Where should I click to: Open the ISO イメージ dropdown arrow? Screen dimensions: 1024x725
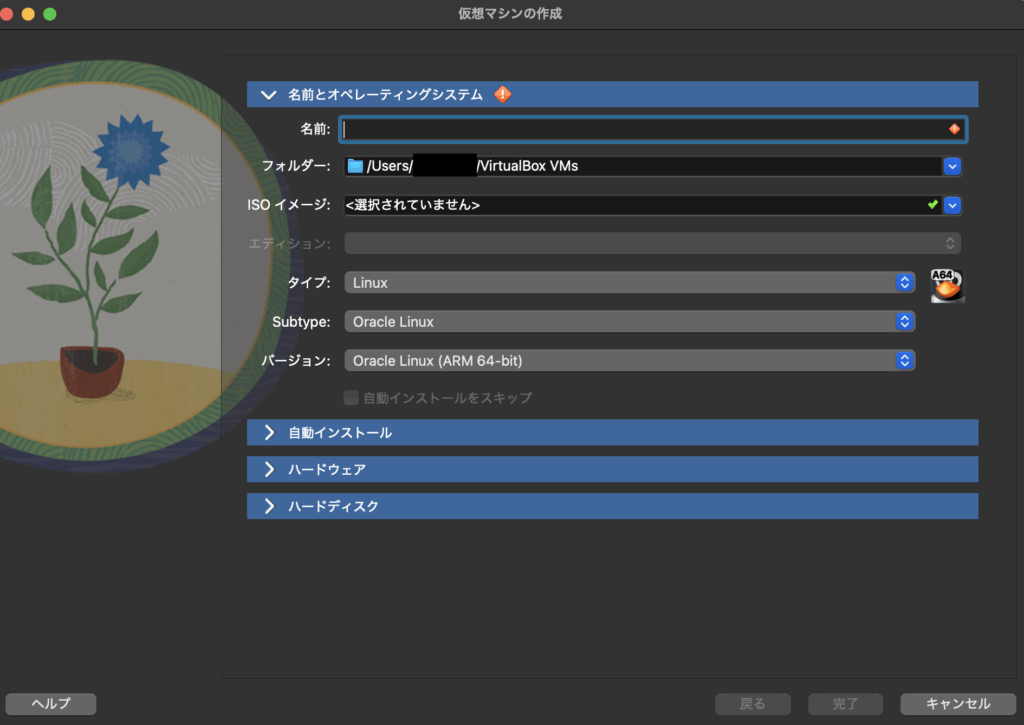point(953,205)
